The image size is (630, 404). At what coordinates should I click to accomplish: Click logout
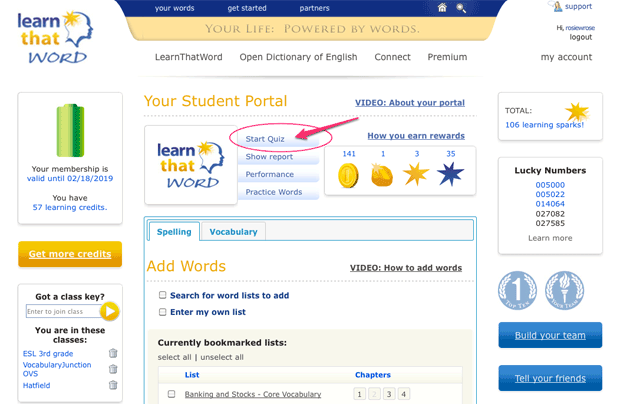(x=581, y=37)
